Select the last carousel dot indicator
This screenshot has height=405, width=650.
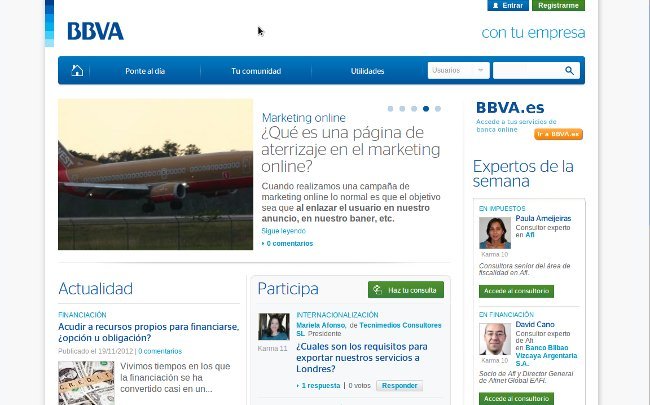(x=438, y=108)
